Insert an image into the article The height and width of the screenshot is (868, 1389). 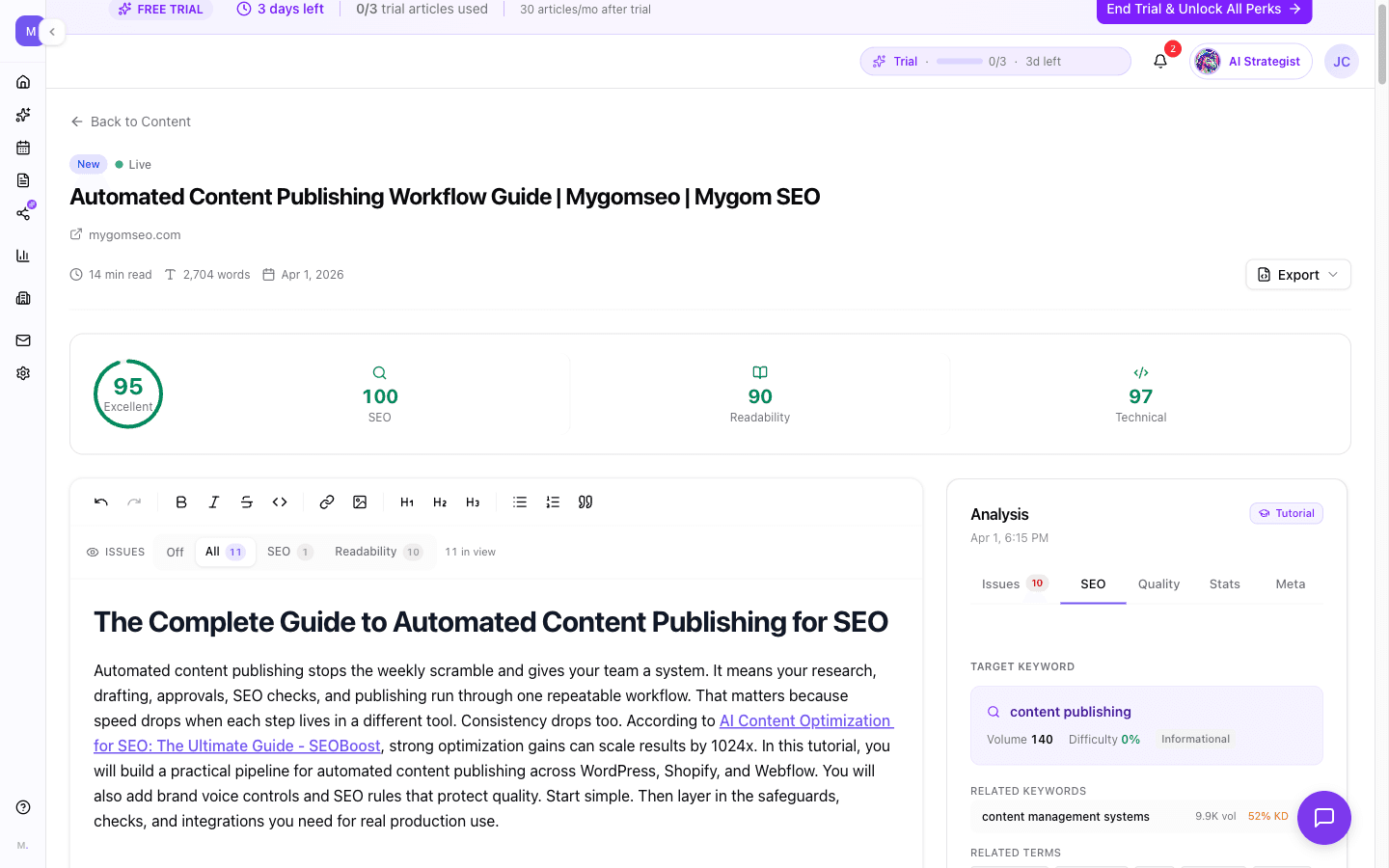point(360,502)
